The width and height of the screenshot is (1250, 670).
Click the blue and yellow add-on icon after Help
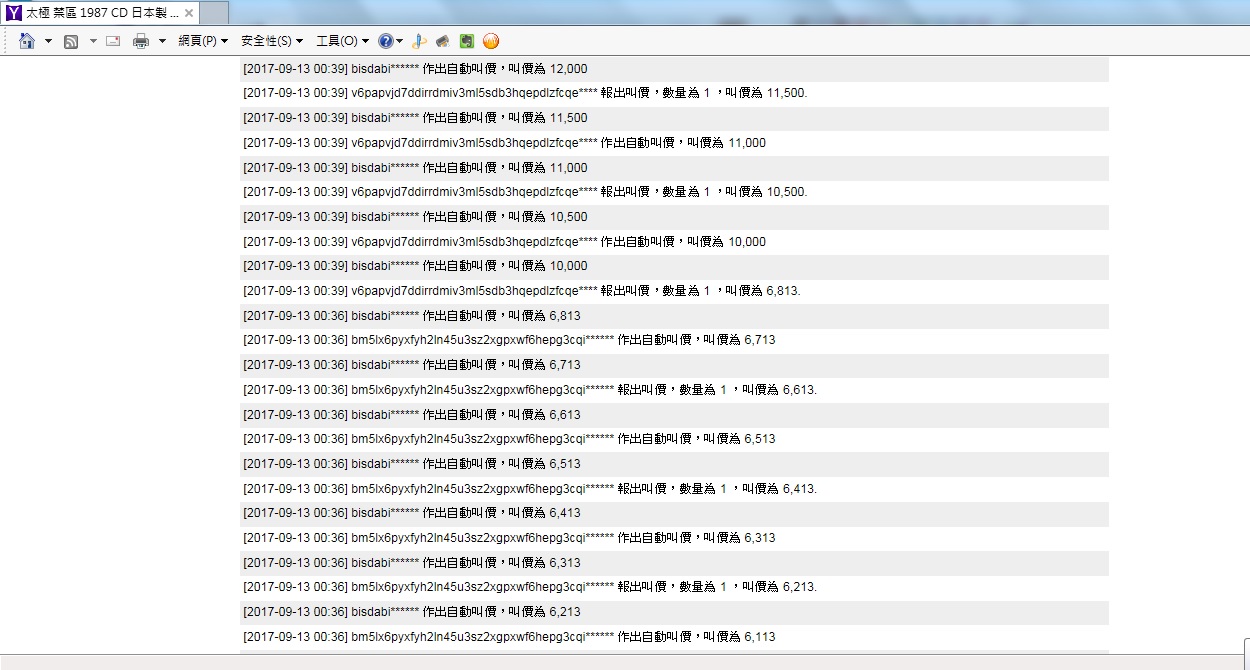tap(420, 41)
